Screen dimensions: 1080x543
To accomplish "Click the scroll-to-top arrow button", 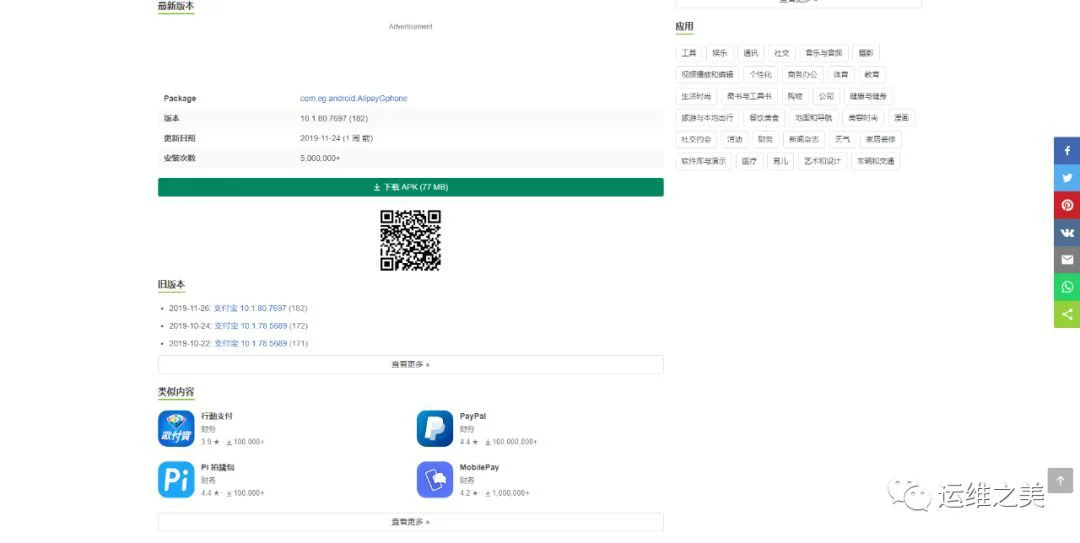I will coord(1060,480).
